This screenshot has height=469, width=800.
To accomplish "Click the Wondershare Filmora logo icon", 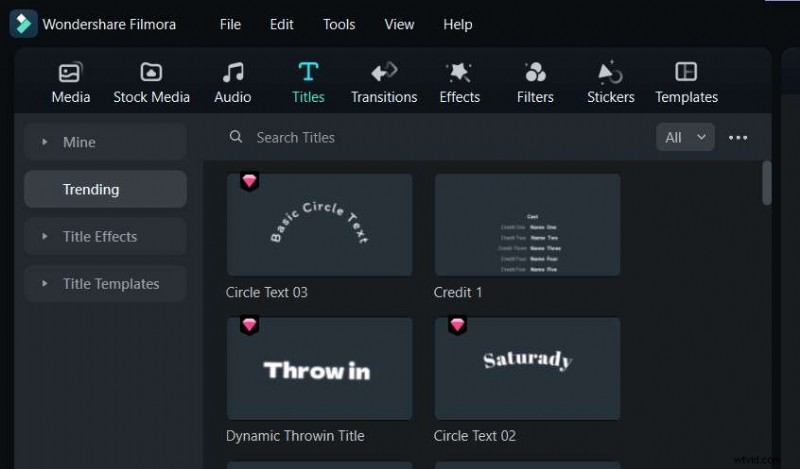I will (x=23, y=23).
